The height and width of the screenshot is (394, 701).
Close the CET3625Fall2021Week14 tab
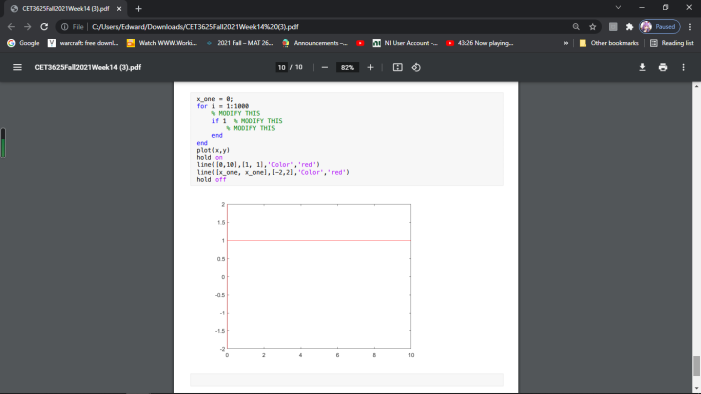click(x=119, y=8)
